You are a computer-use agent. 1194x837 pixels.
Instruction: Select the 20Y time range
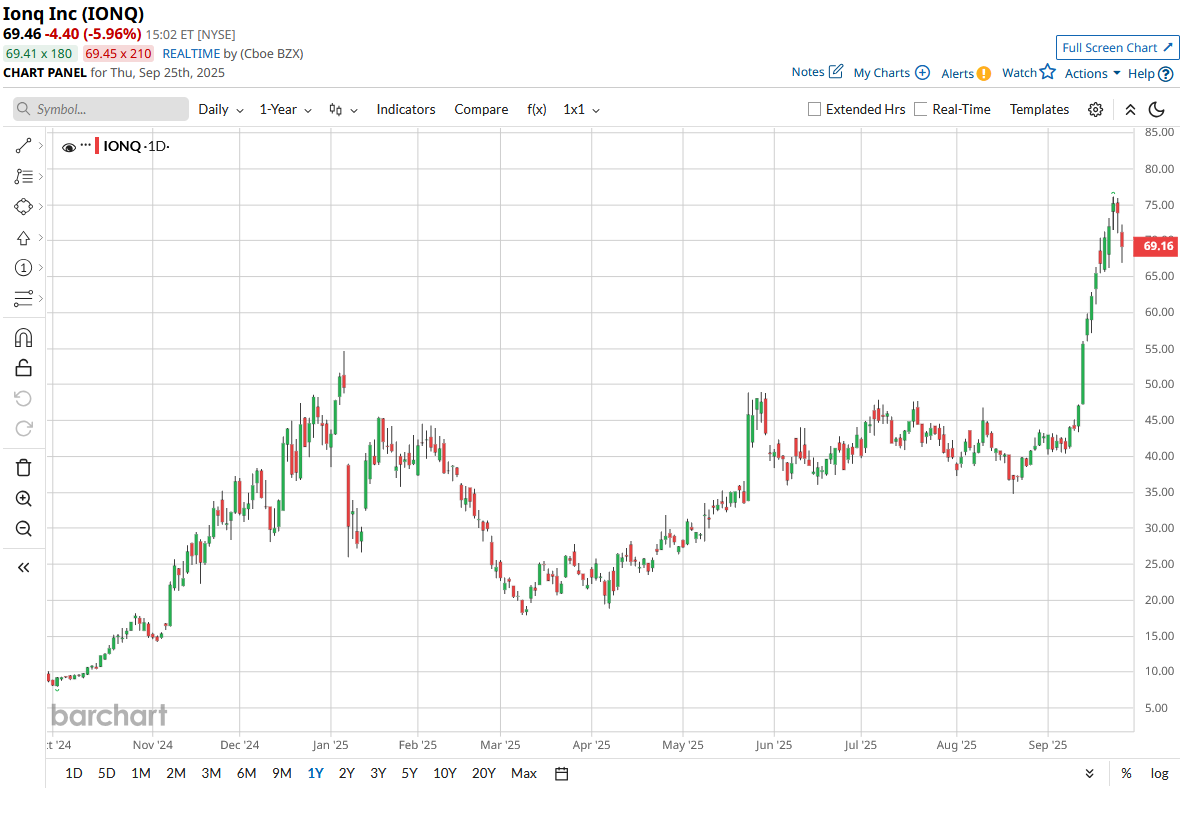tap(484, 774)
